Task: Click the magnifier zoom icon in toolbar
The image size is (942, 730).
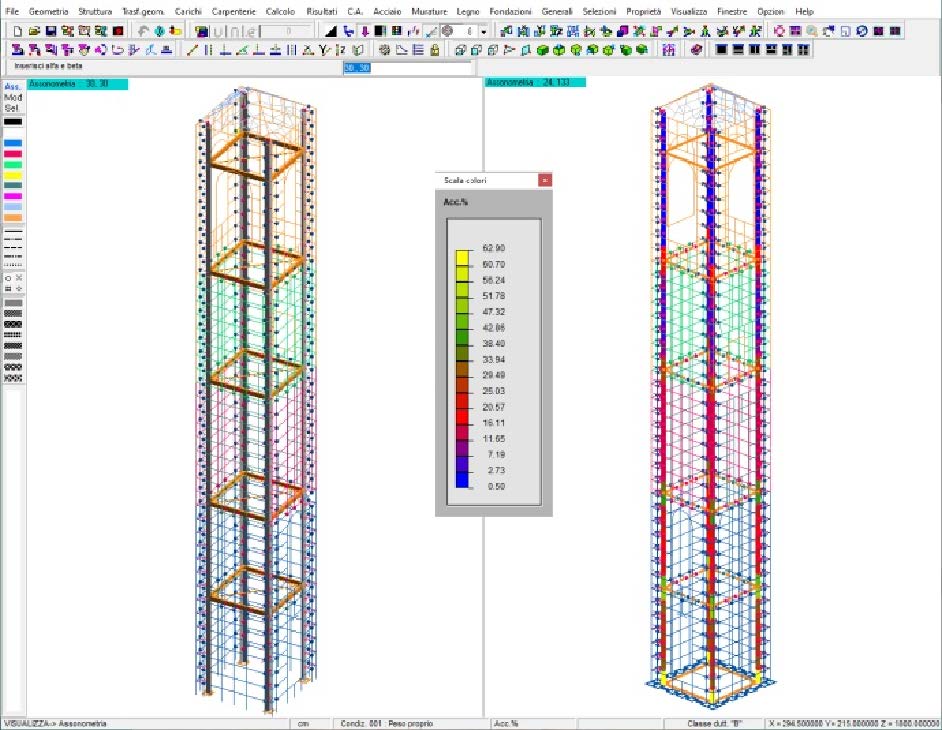Action: pyautogui.click(x=811, y=31)
